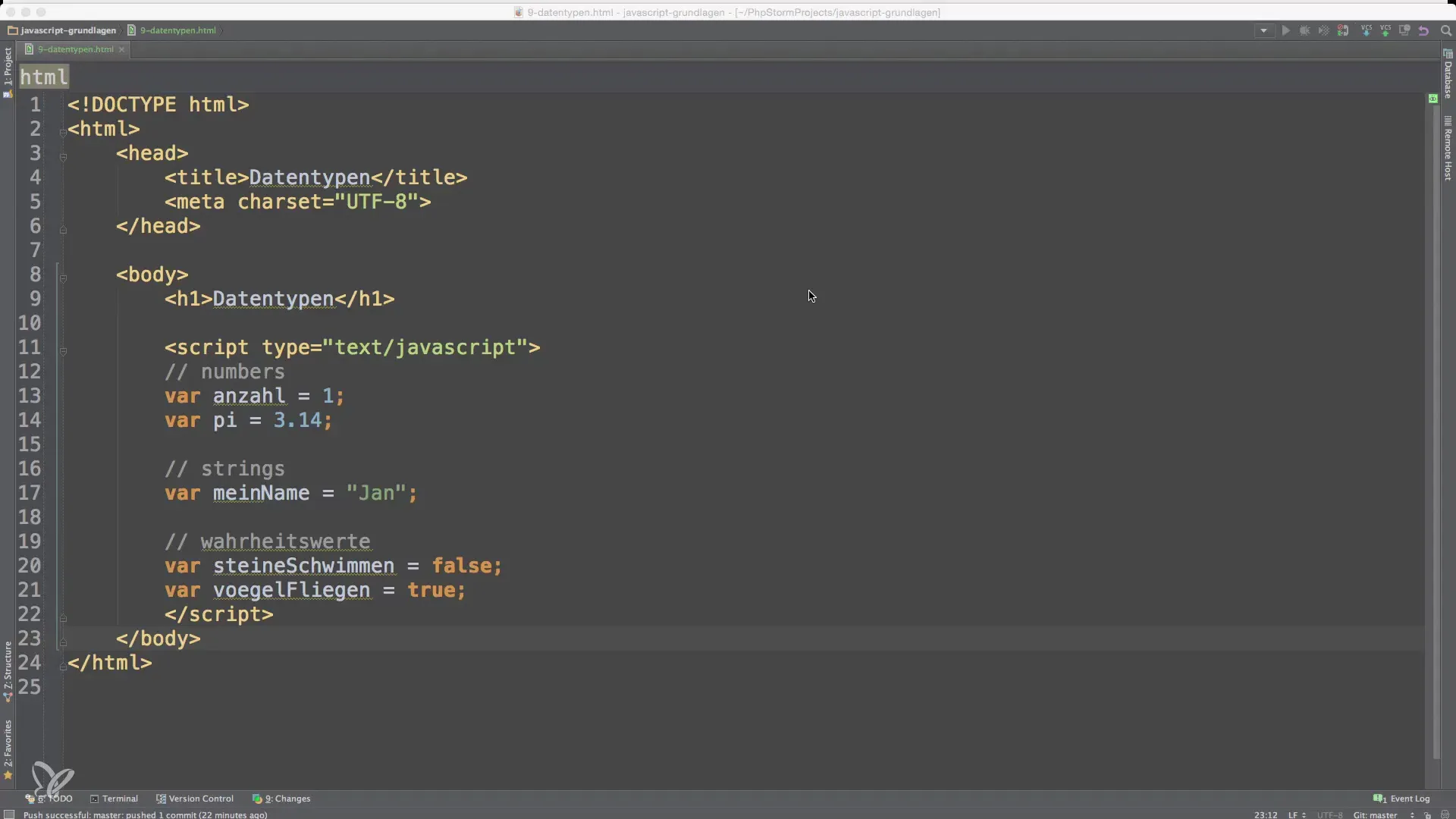Click the meinName variable name

(x=262, y=493)
